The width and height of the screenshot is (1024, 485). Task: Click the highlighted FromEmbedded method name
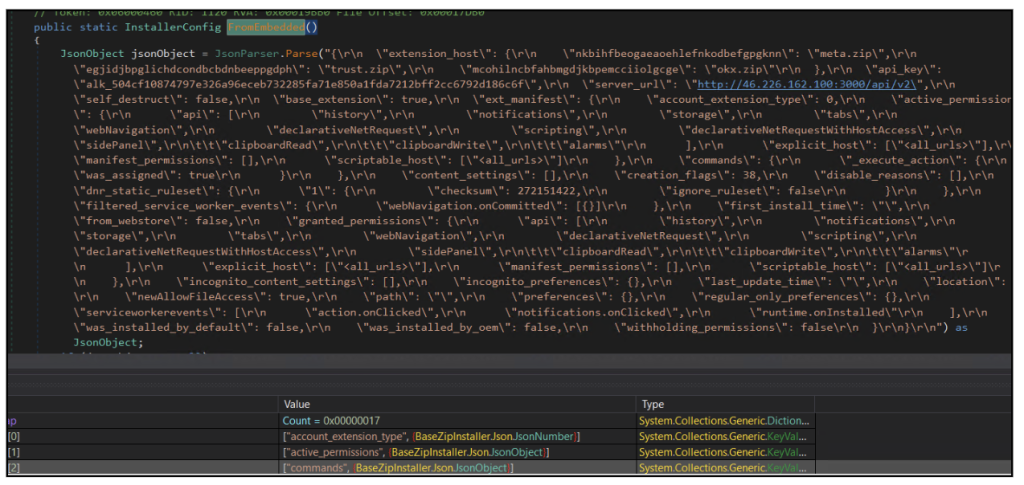click(266, 27)
